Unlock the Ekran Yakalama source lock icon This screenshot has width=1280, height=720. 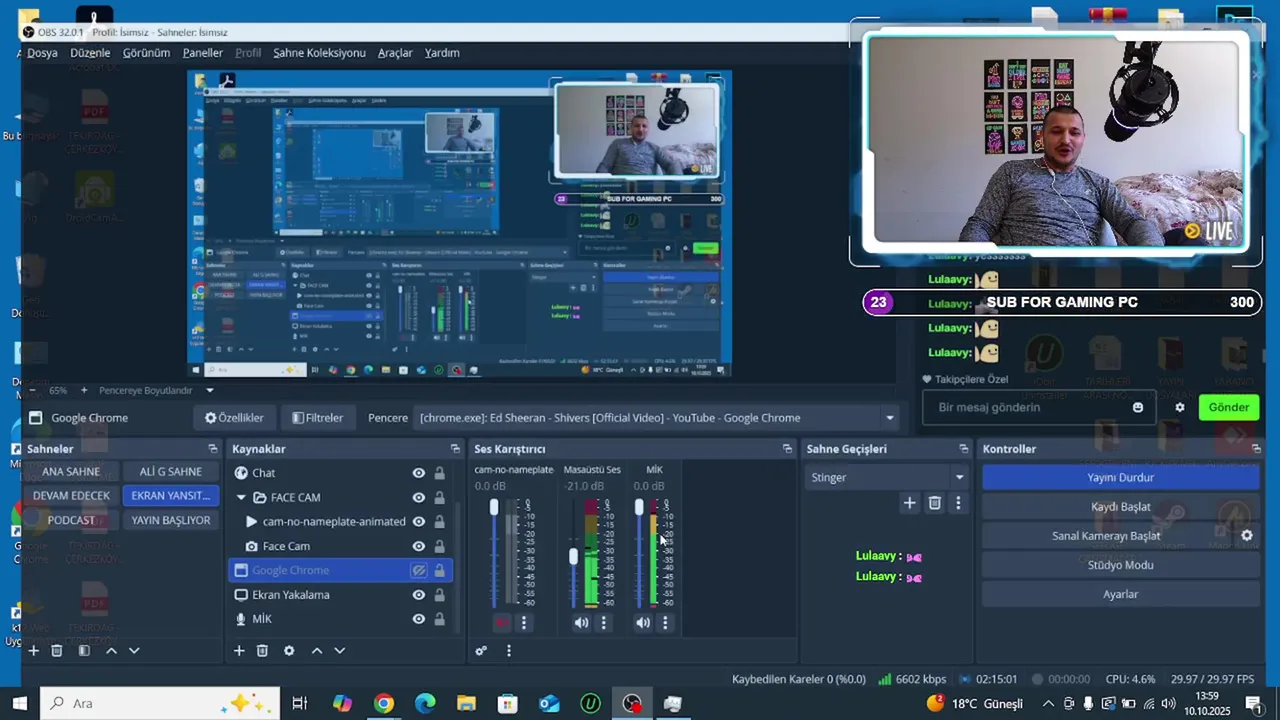[439, 594]
